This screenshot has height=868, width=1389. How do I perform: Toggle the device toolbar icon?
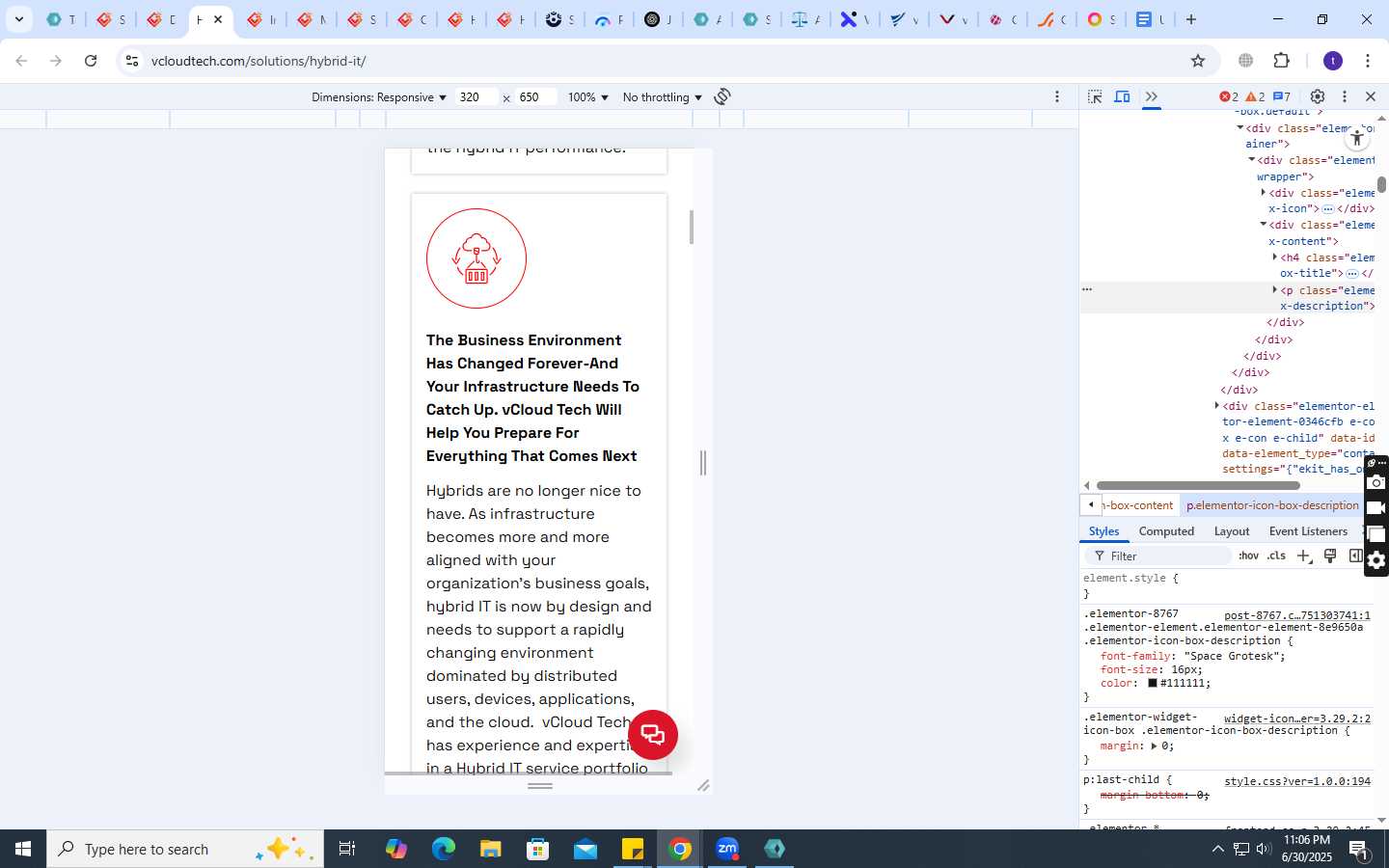(x=1123, y=96)
